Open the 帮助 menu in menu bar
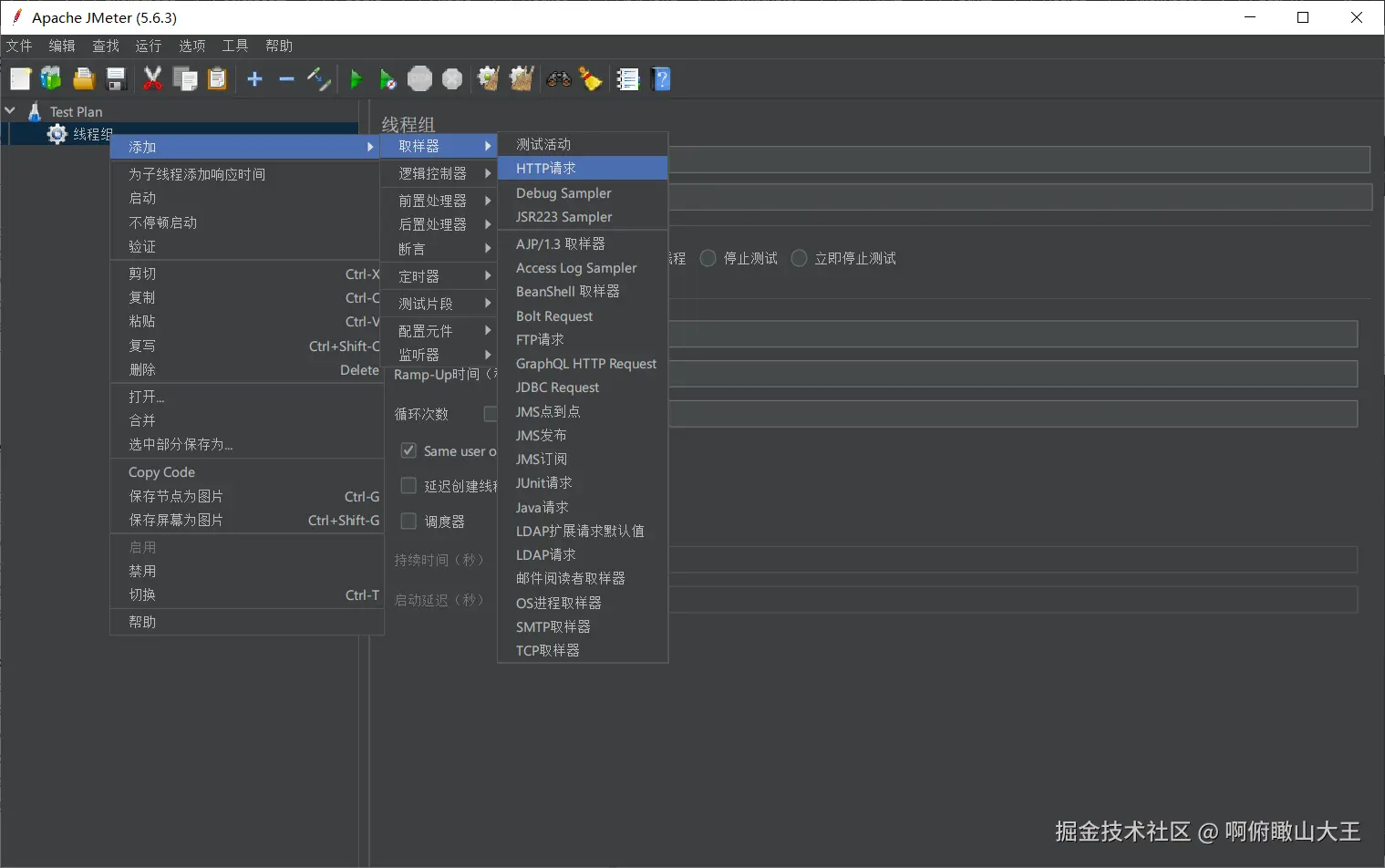1385x868 pixels. click(279, 46)
